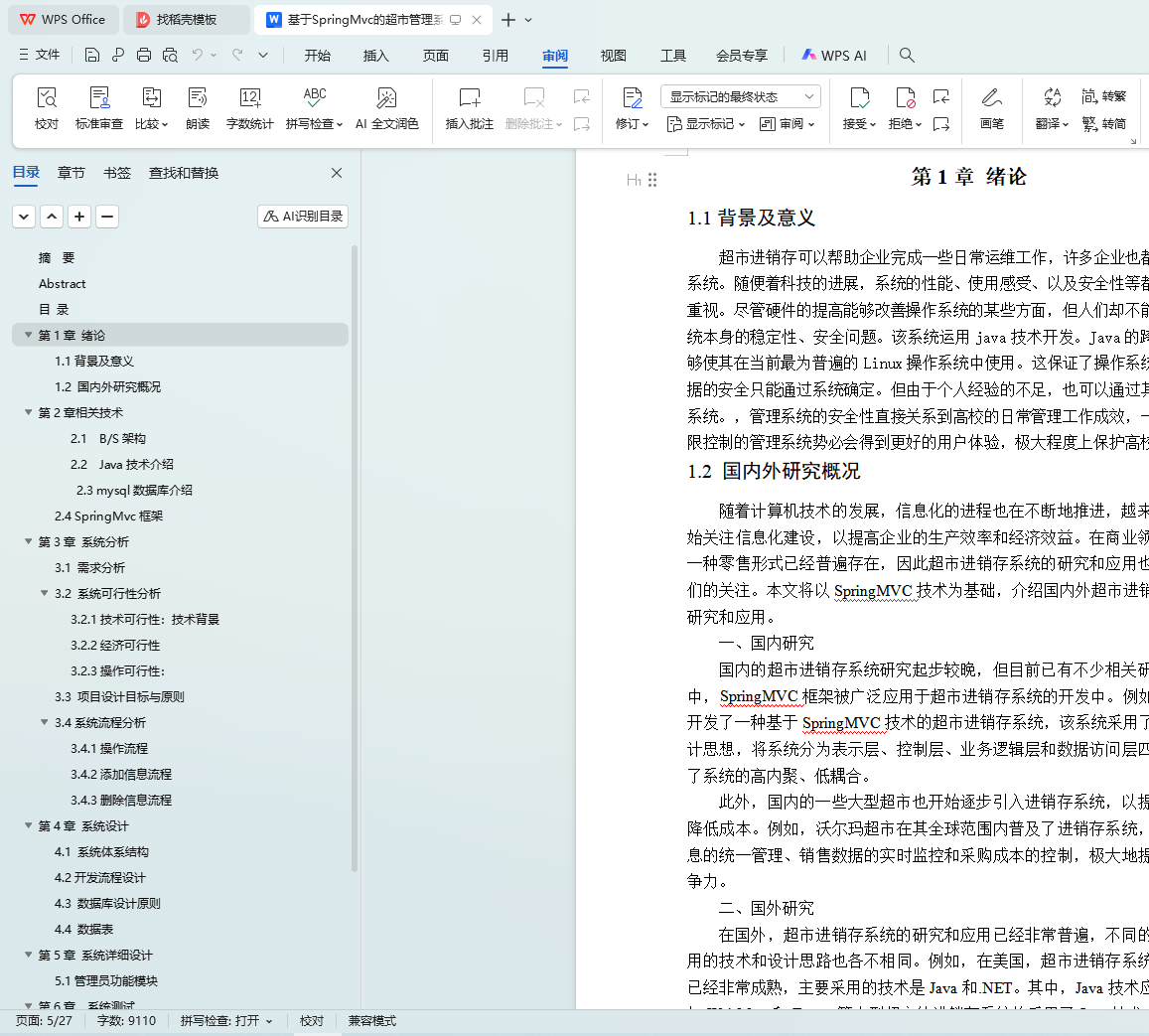The width and height of the screenshot is (1149, 1036).
Task: Select 3.2.2 经济可行性 outline entry
Action: click(115, 646)
